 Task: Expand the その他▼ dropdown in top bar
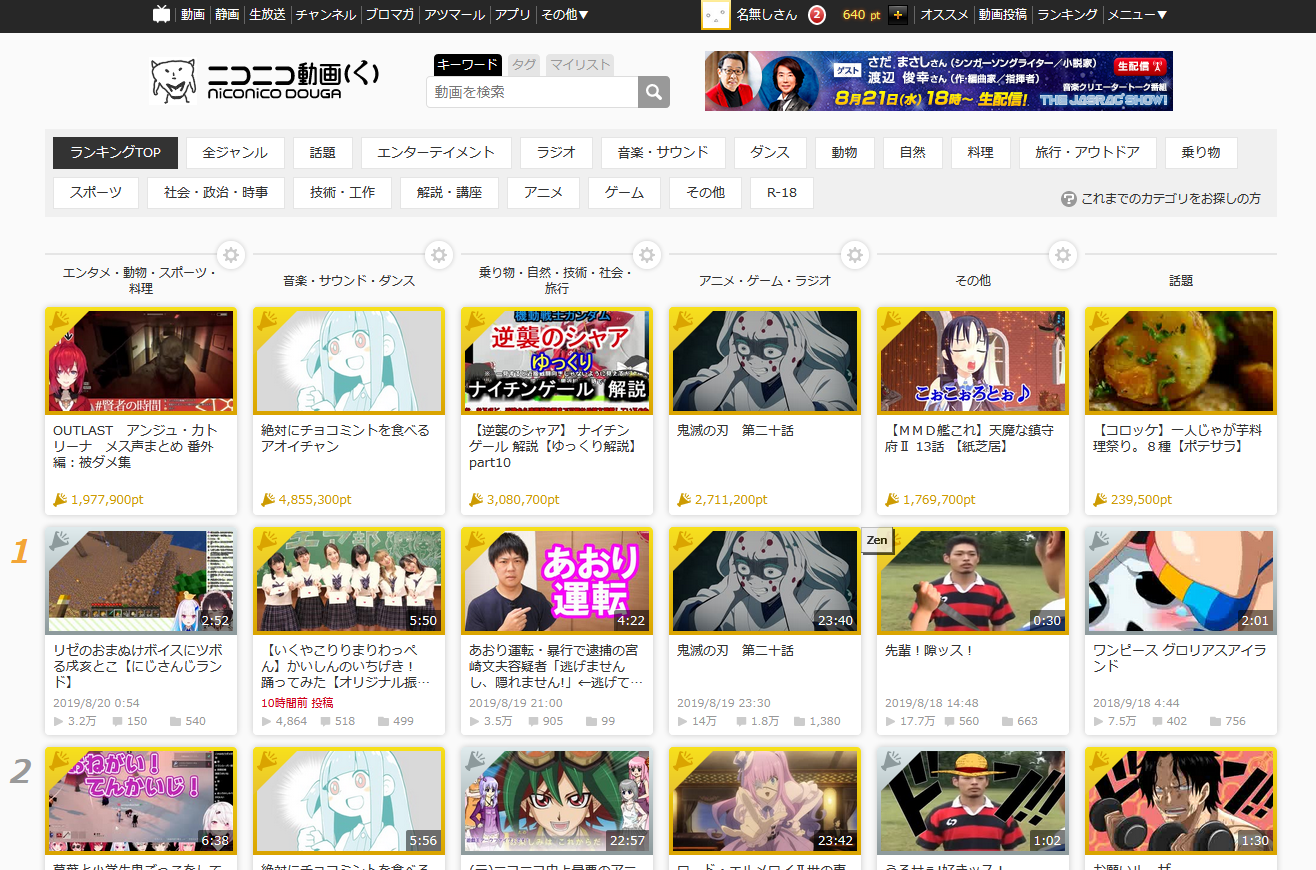tap(564, 15)
